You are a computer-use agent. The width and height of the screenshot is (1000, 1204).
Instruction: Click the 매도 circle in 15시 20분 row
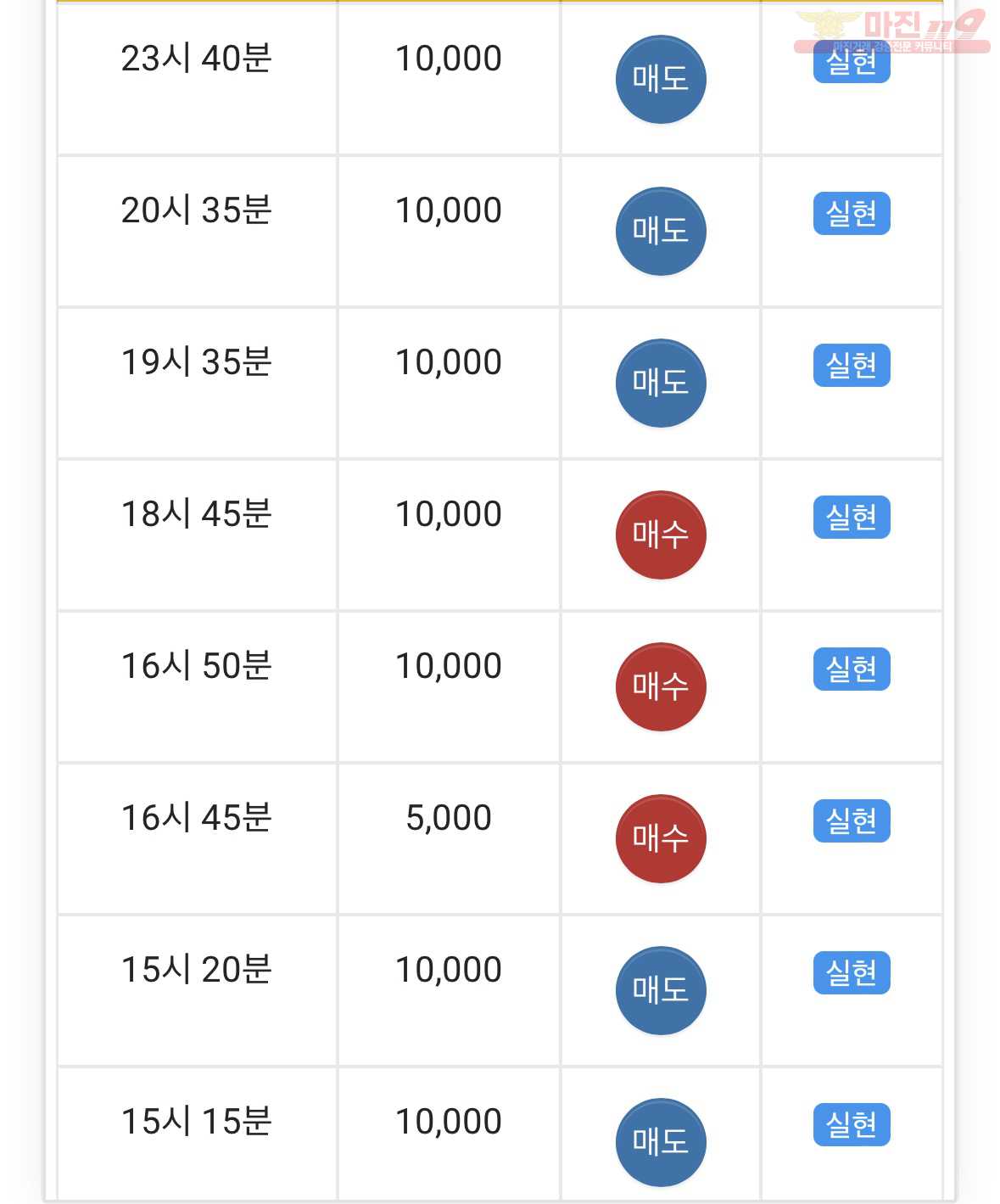point(661,990)
